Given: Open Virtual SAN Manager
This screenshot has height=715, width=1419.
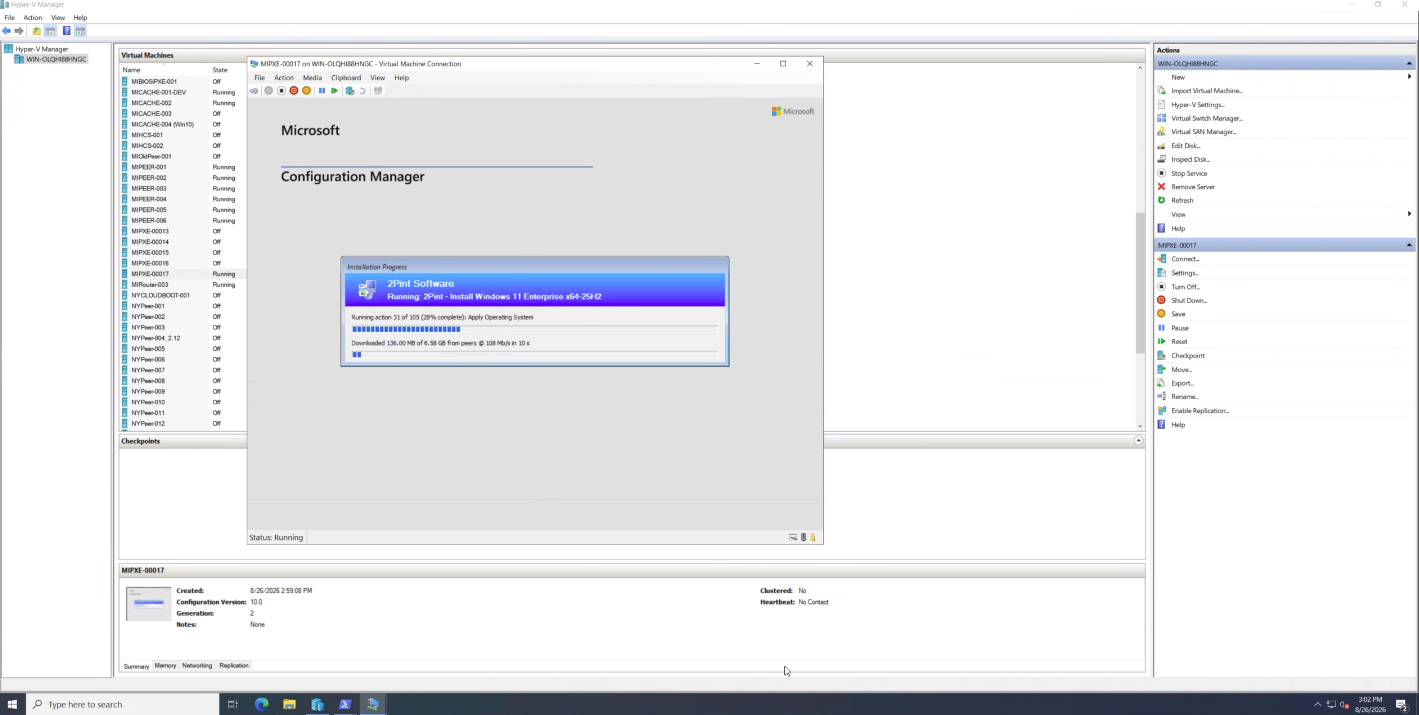Looking at the screenshot, I should click(1203, 131).
